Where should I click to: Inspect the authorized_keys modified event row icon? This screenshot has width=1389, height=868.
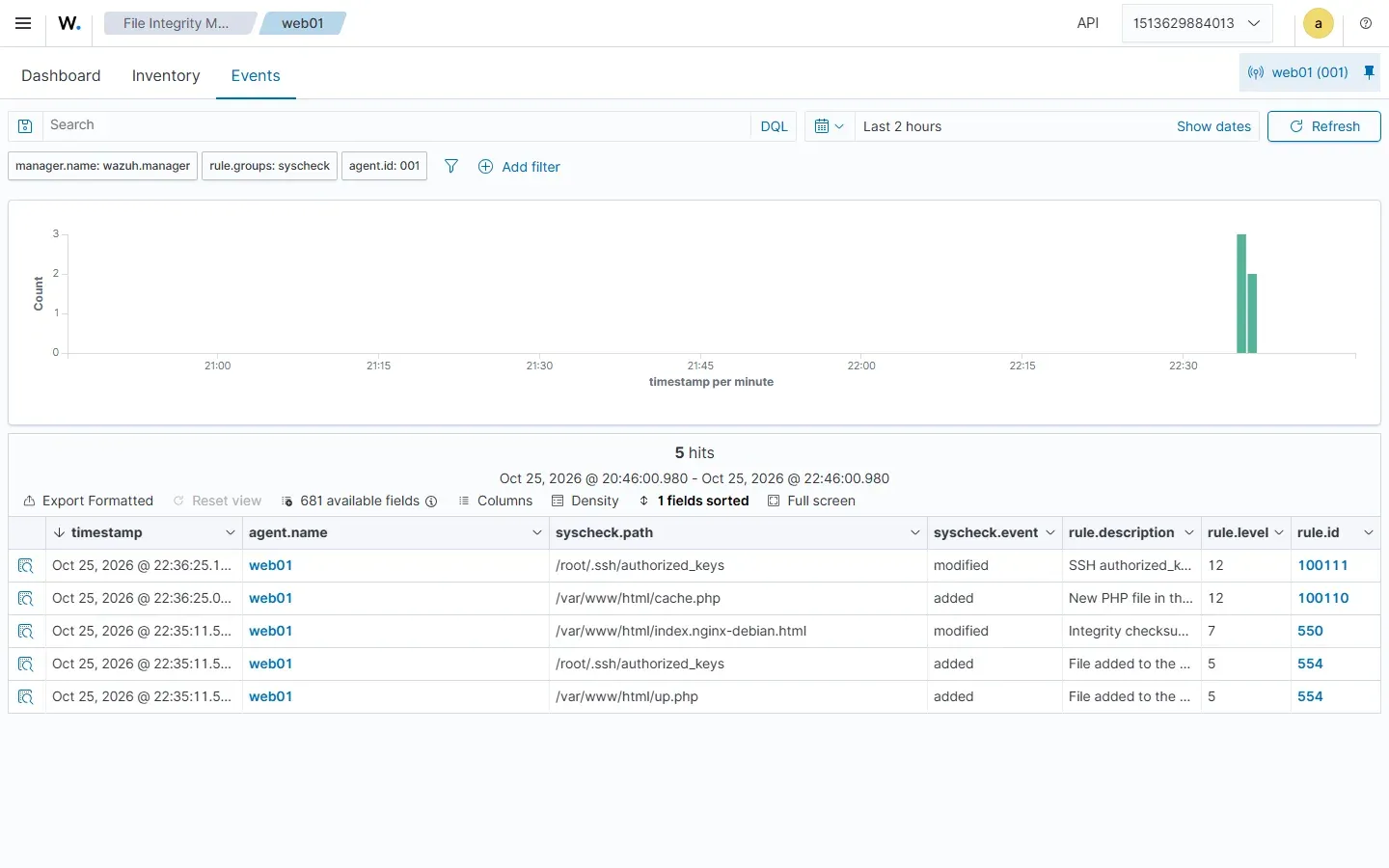(x=26, y=566)
